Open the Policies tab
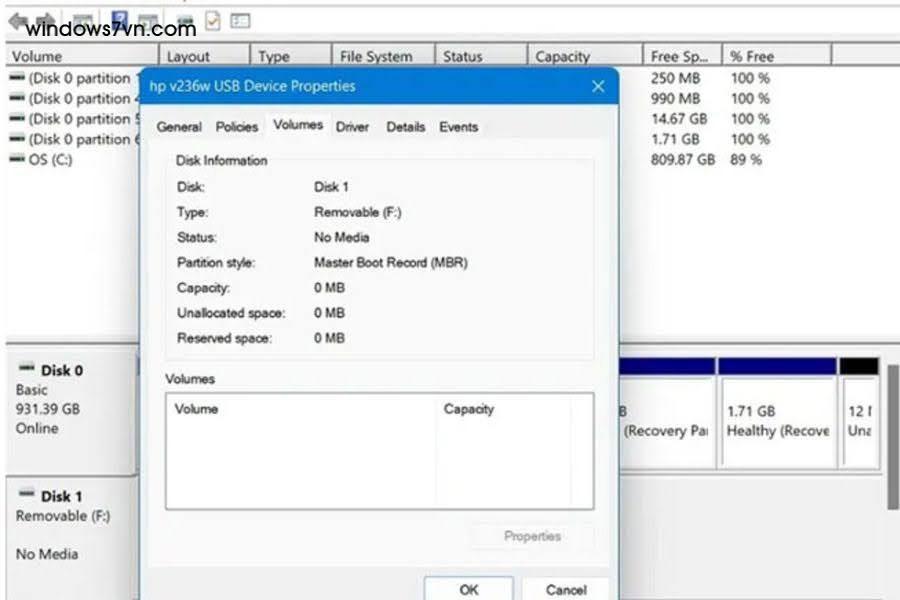Viewport: 900px width, 600px height. click(x=236, y=127)
